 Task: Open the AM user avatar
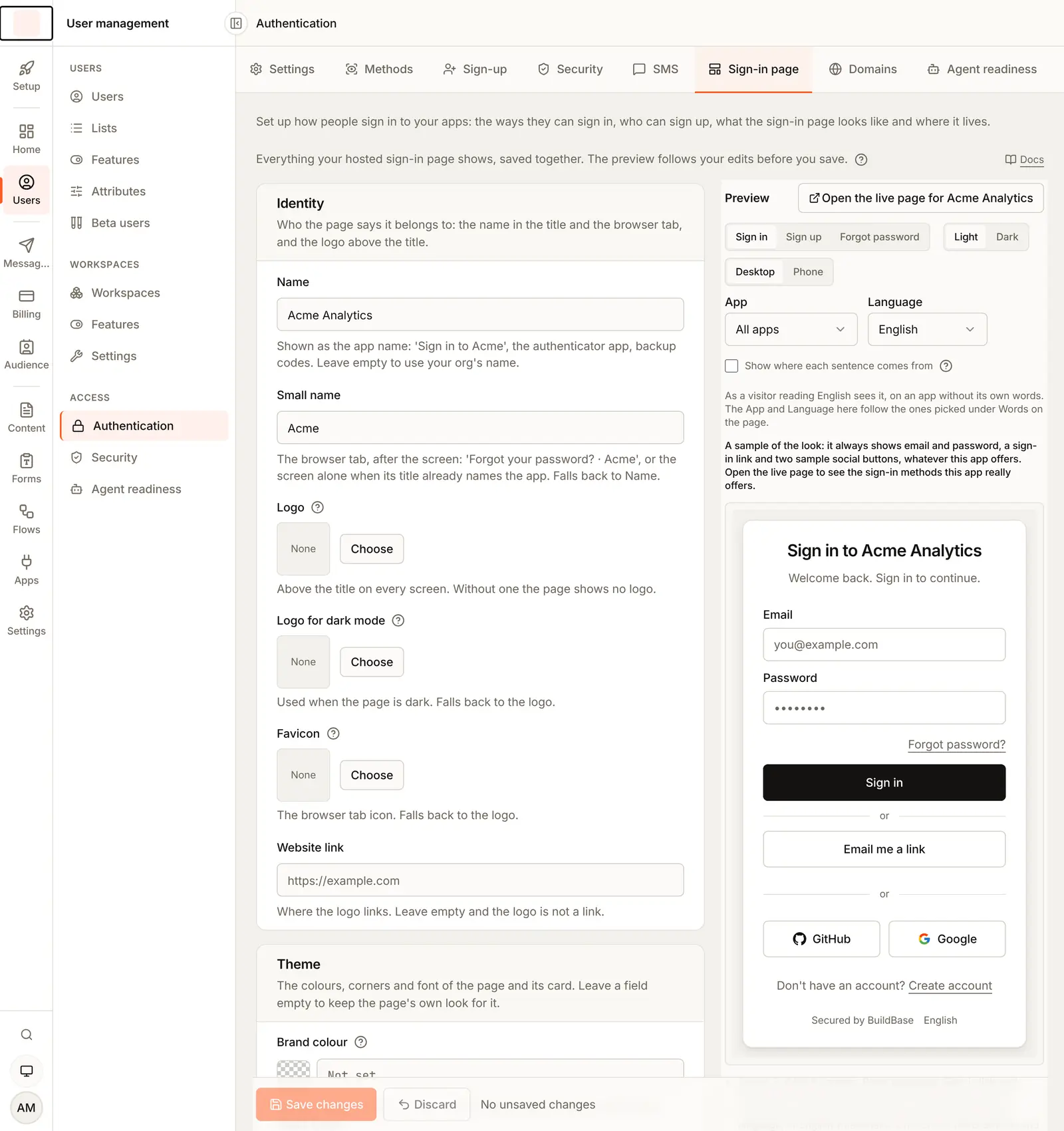click(27, 1108)
